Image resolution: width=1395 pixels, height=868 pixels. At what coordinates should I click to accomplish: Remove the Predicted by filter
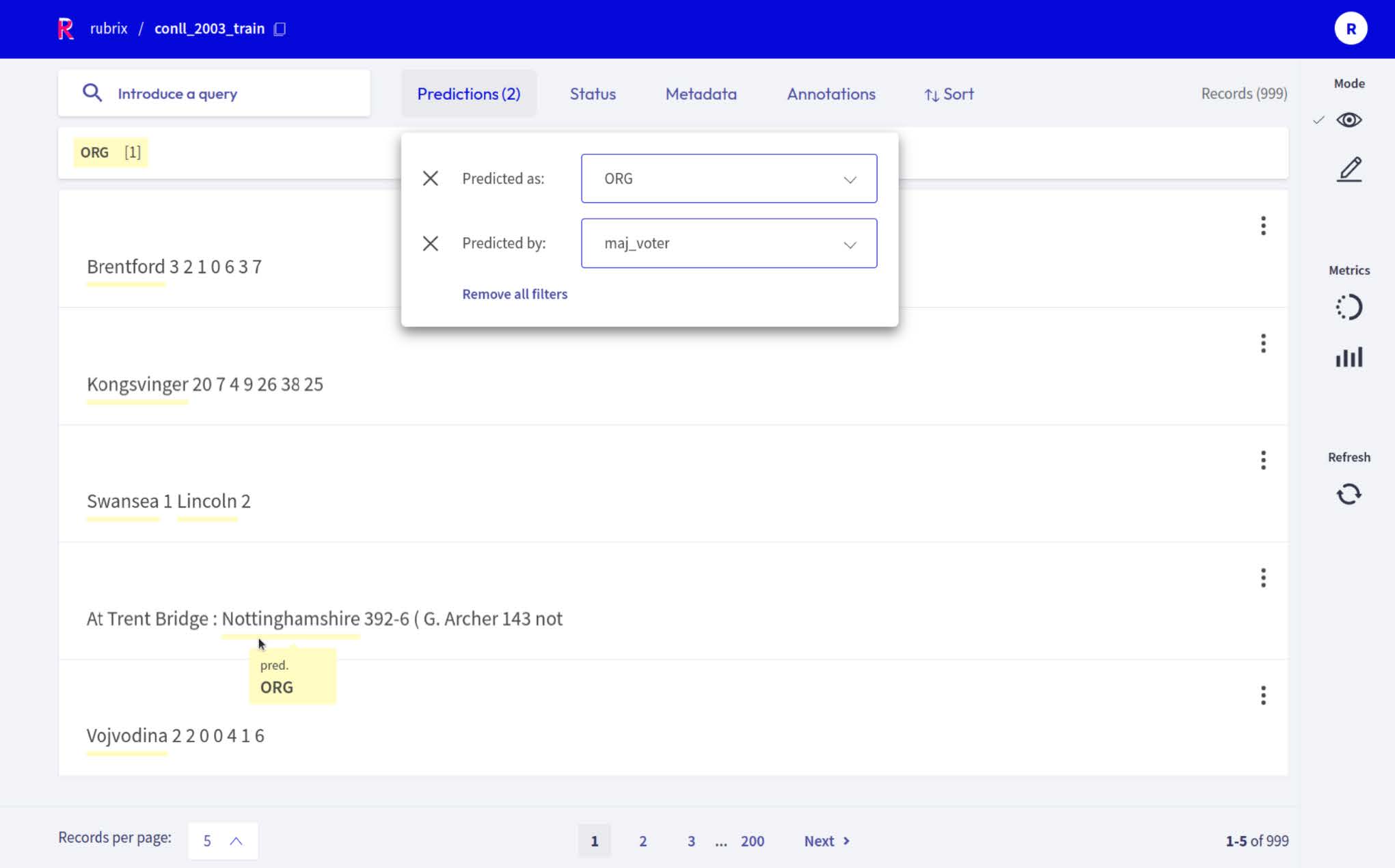click(x=430, y=243)
